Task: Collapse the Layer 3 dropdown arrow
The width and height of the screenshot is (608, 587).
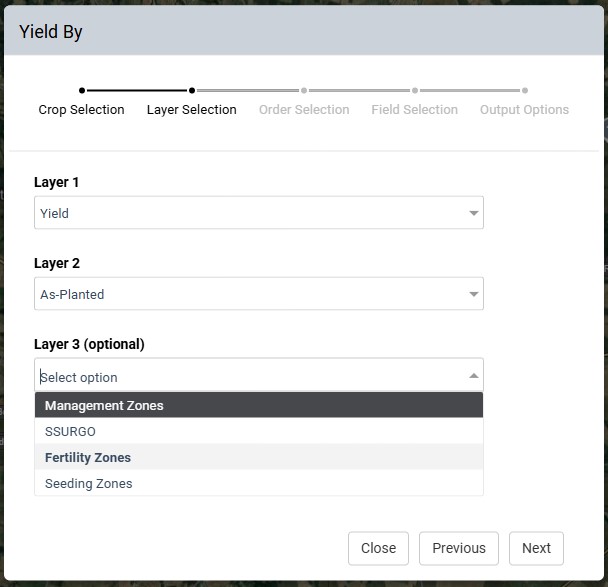Action: [x=473, y=375]
